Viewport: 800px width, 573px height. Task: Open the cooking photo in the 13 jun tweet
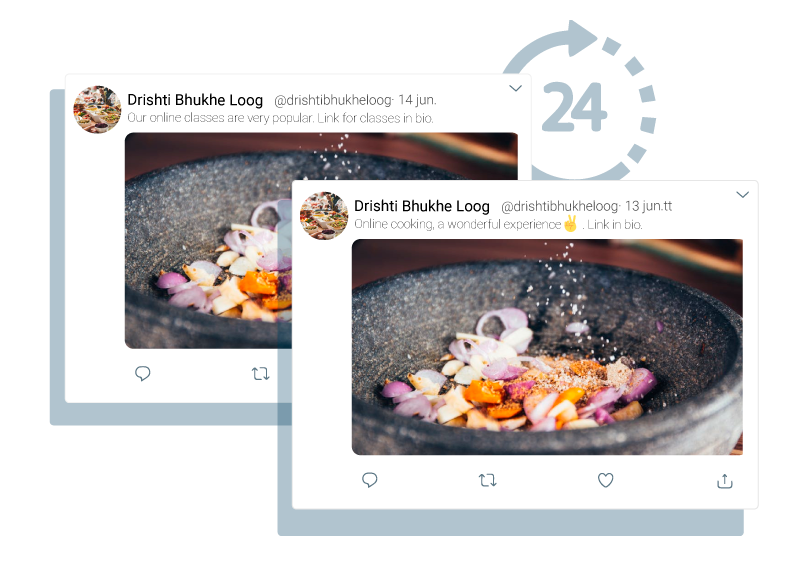pyautogui.click(x=547, y=347)
